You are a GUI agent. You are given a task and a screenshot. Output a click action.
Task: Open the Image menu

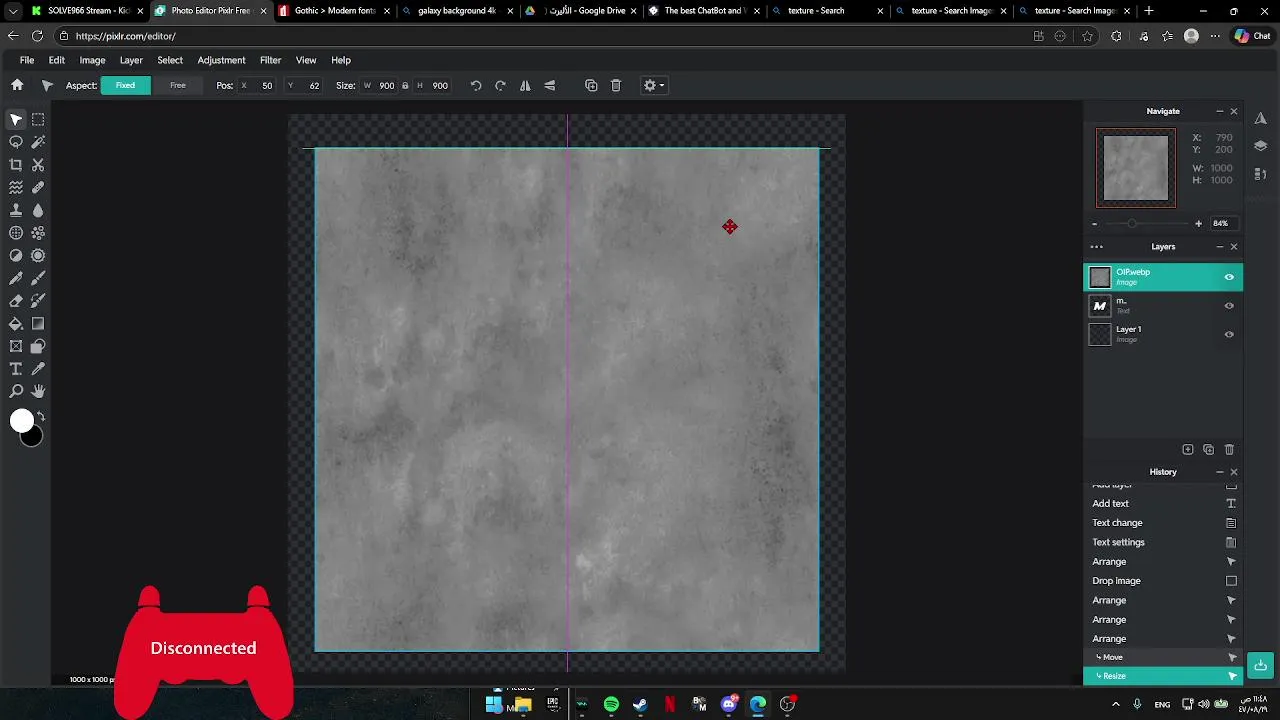(x=92, y=60)
